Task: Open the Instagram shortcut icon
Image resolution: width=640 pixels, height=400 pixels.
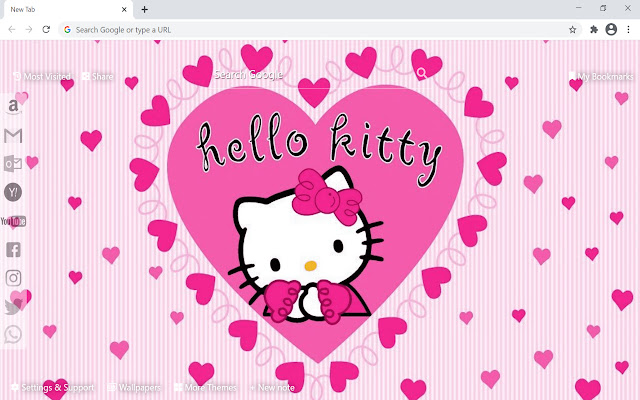Action: coord(13,278)
